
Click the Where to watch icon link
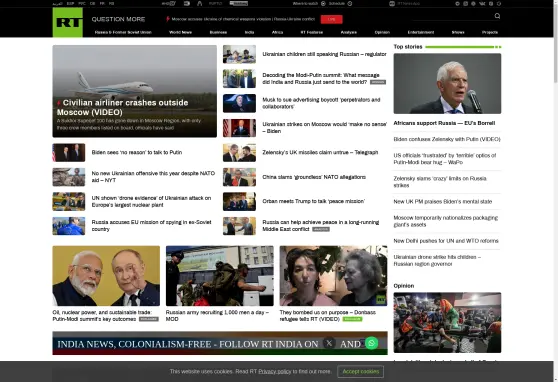(309, 4)
